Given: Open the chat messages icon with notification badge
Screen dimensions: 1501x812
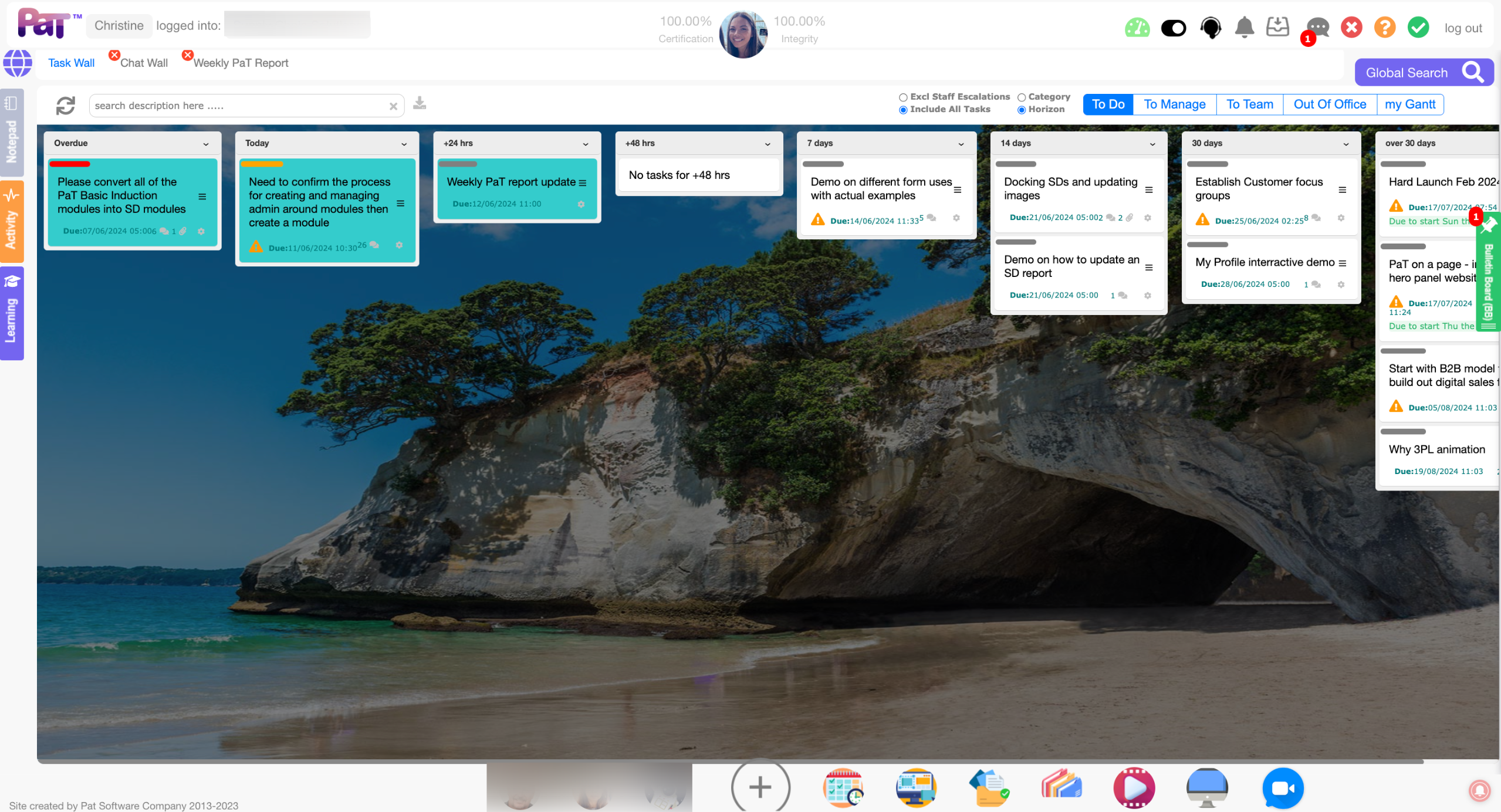Looking at the screenshot, I should tap(1317, 28).
